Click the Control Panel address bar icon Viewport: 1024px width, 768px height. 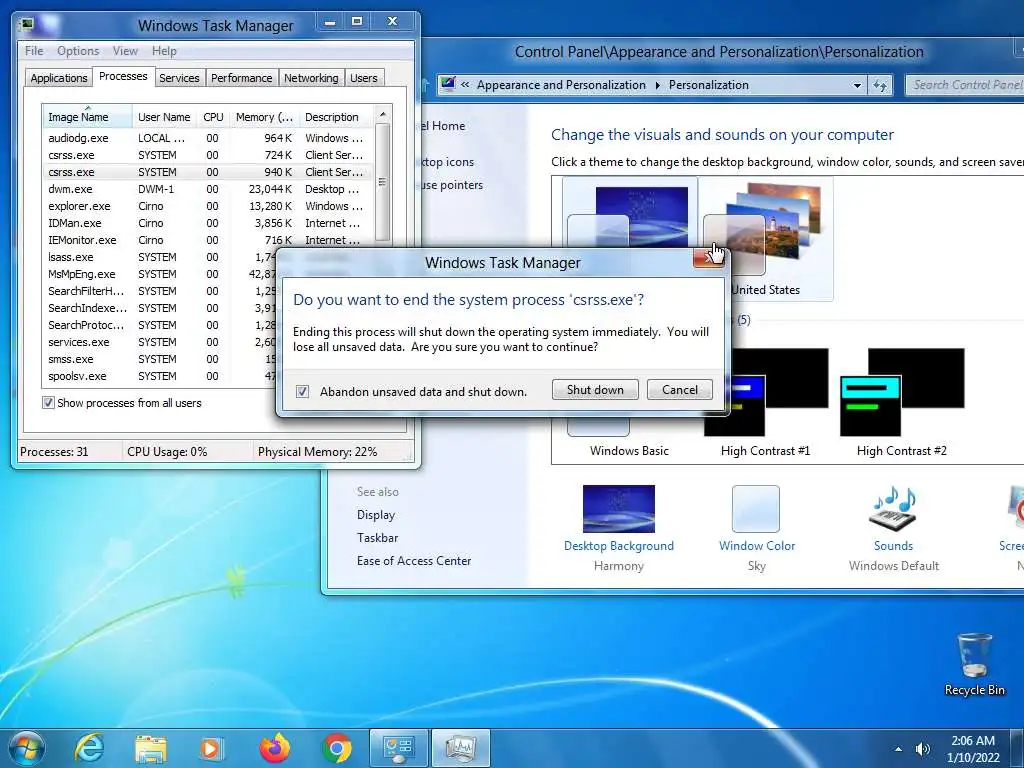click(x=448, y=84)
